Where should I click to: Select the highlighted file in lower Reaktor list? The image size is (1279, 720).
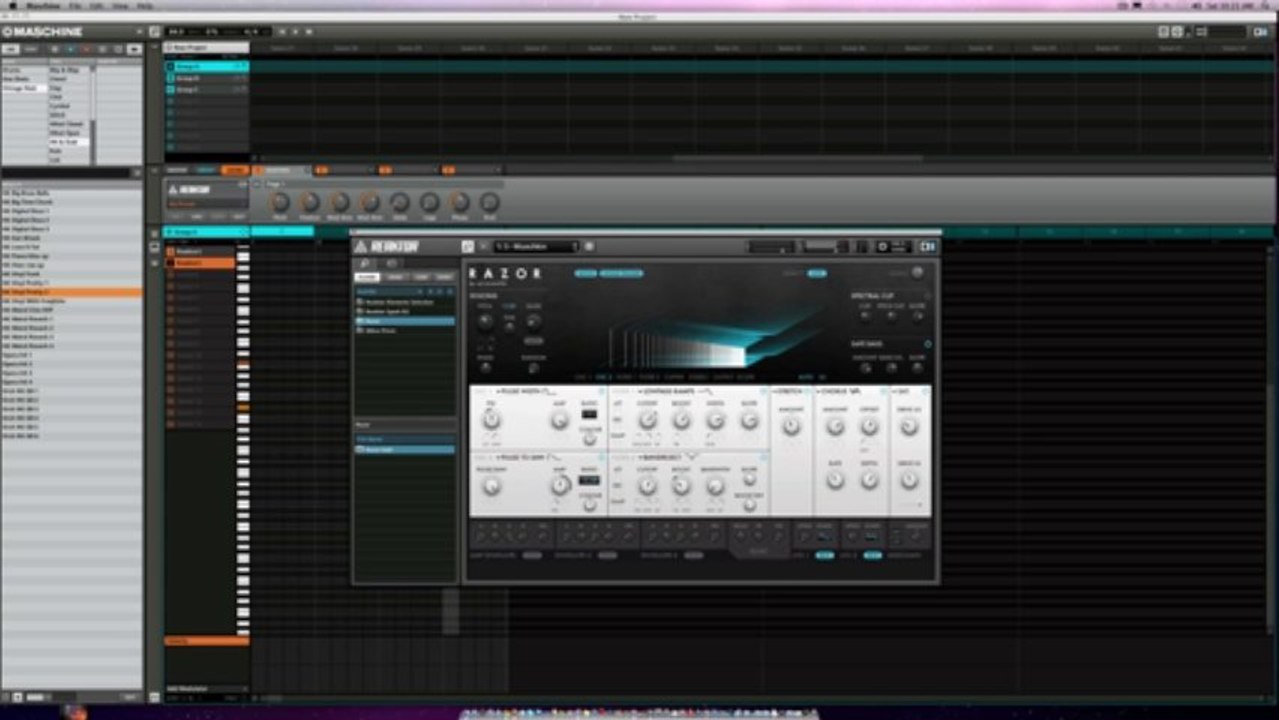(x=405, y=450)
